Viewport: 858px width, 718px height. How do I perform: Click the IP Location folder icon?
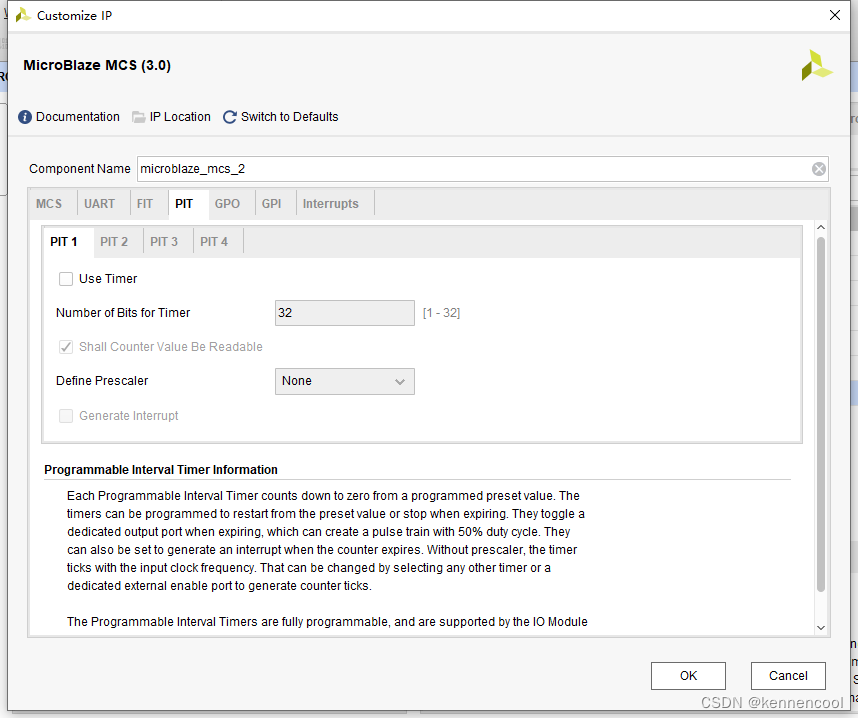139,117
